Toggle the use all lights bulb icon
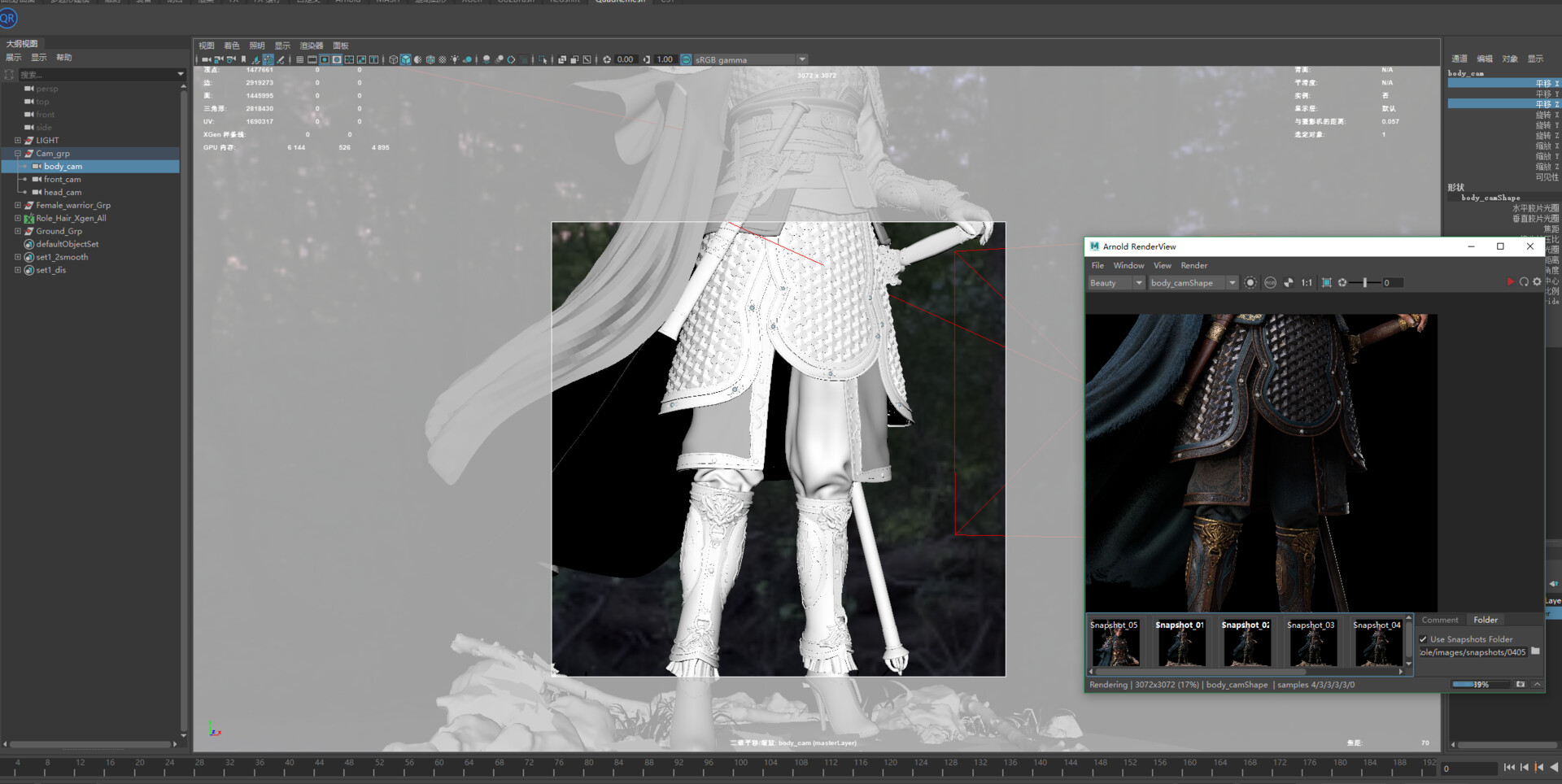This screenshot has width=1562, height=784. click(x=455, y=59)
